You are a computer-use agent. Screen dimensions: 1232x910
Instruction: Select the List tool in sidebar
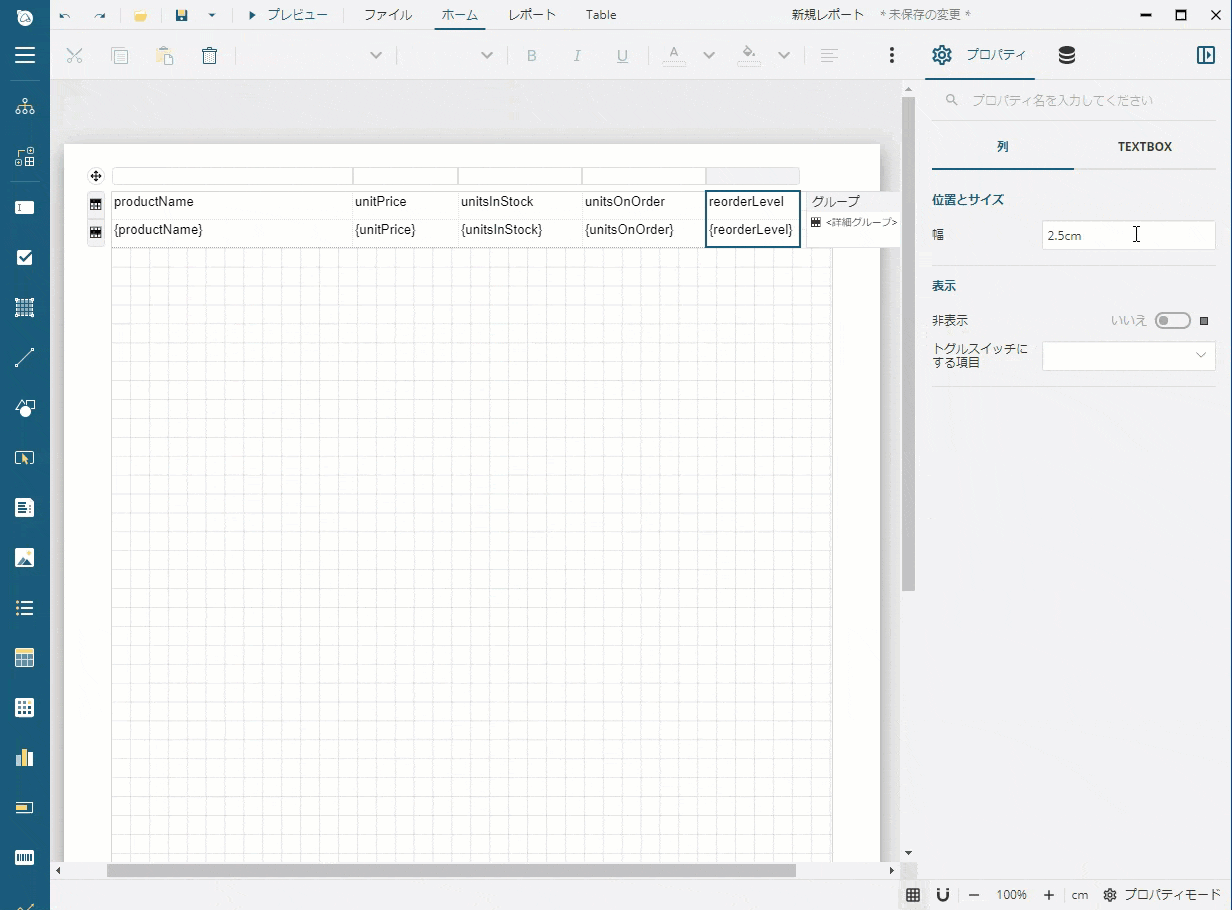[25, 608]
